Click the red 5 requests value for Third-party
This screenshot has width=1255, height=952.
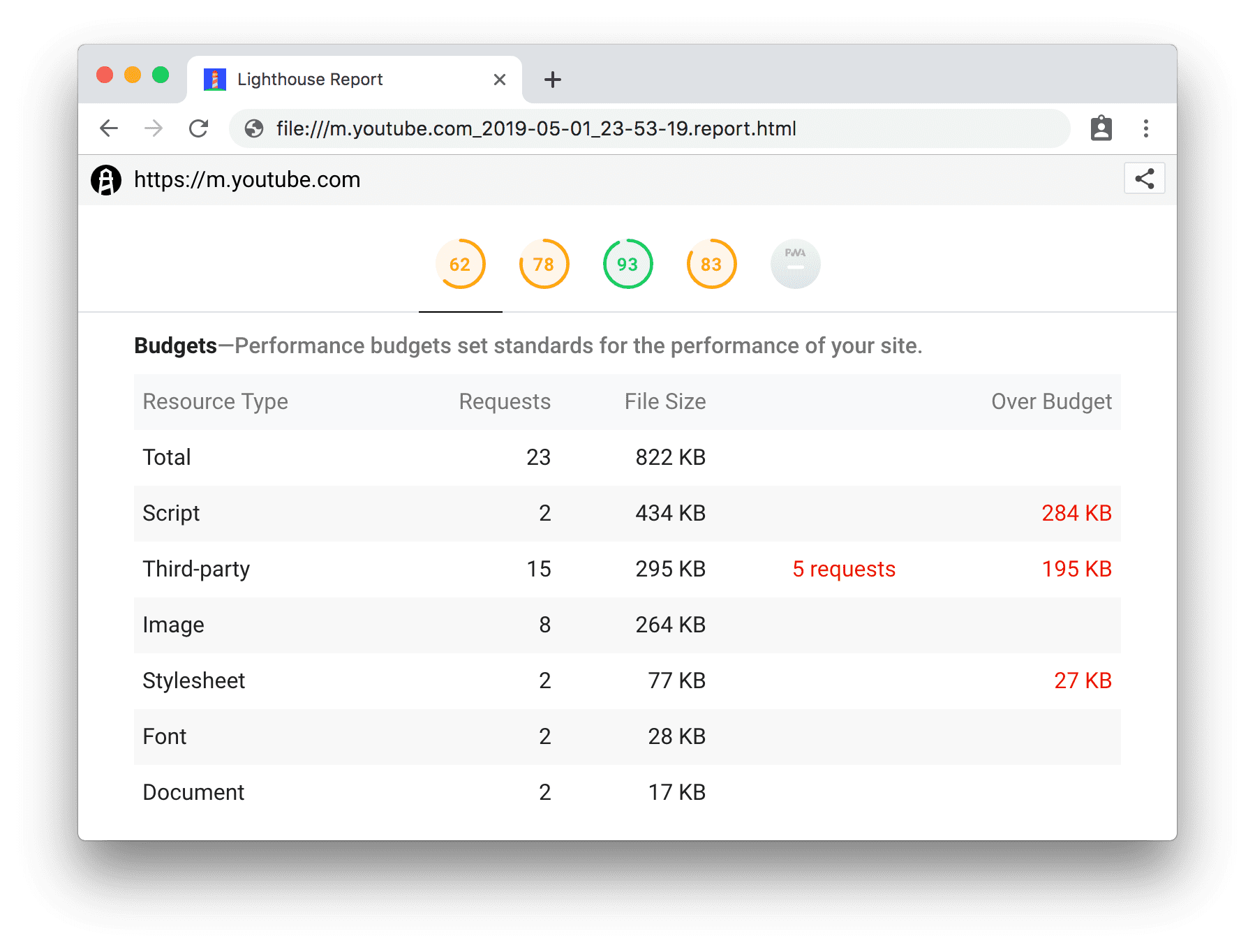click(843, 569)
